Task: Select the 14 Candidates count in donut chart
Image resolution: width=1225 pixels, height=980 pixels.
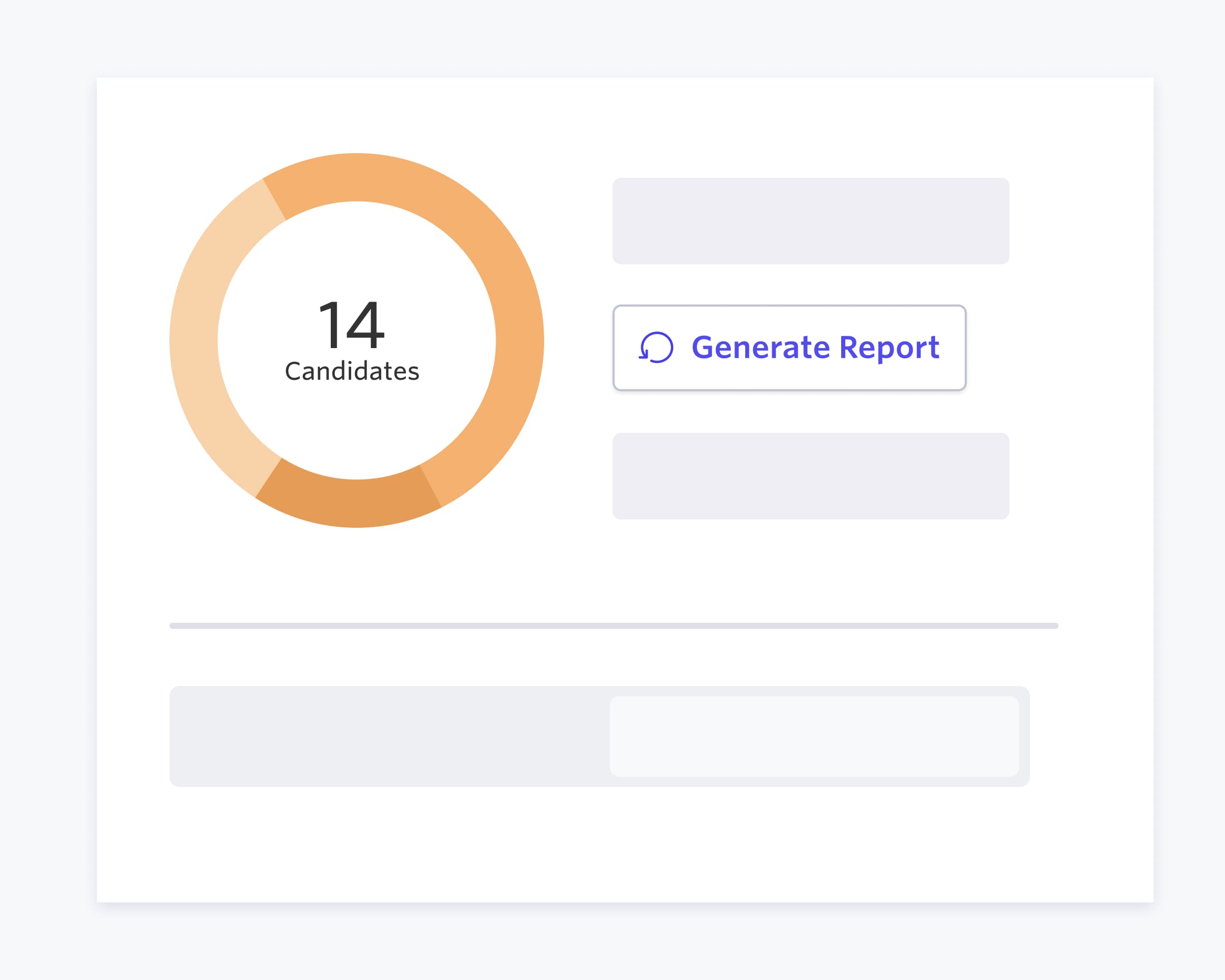Action: (352, 325)
